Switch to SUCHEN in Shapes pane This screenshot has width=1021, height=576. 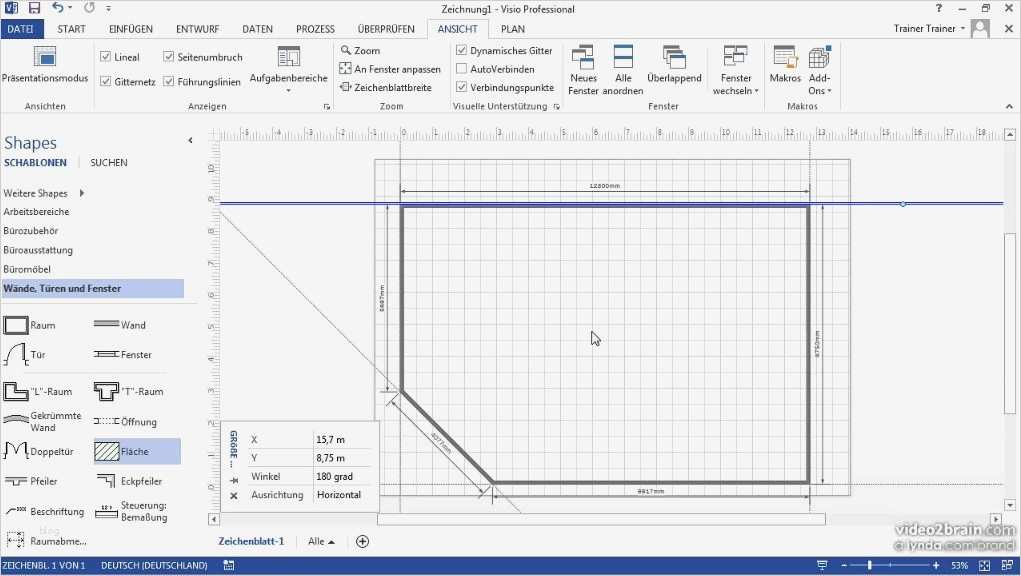click(109, 162)
